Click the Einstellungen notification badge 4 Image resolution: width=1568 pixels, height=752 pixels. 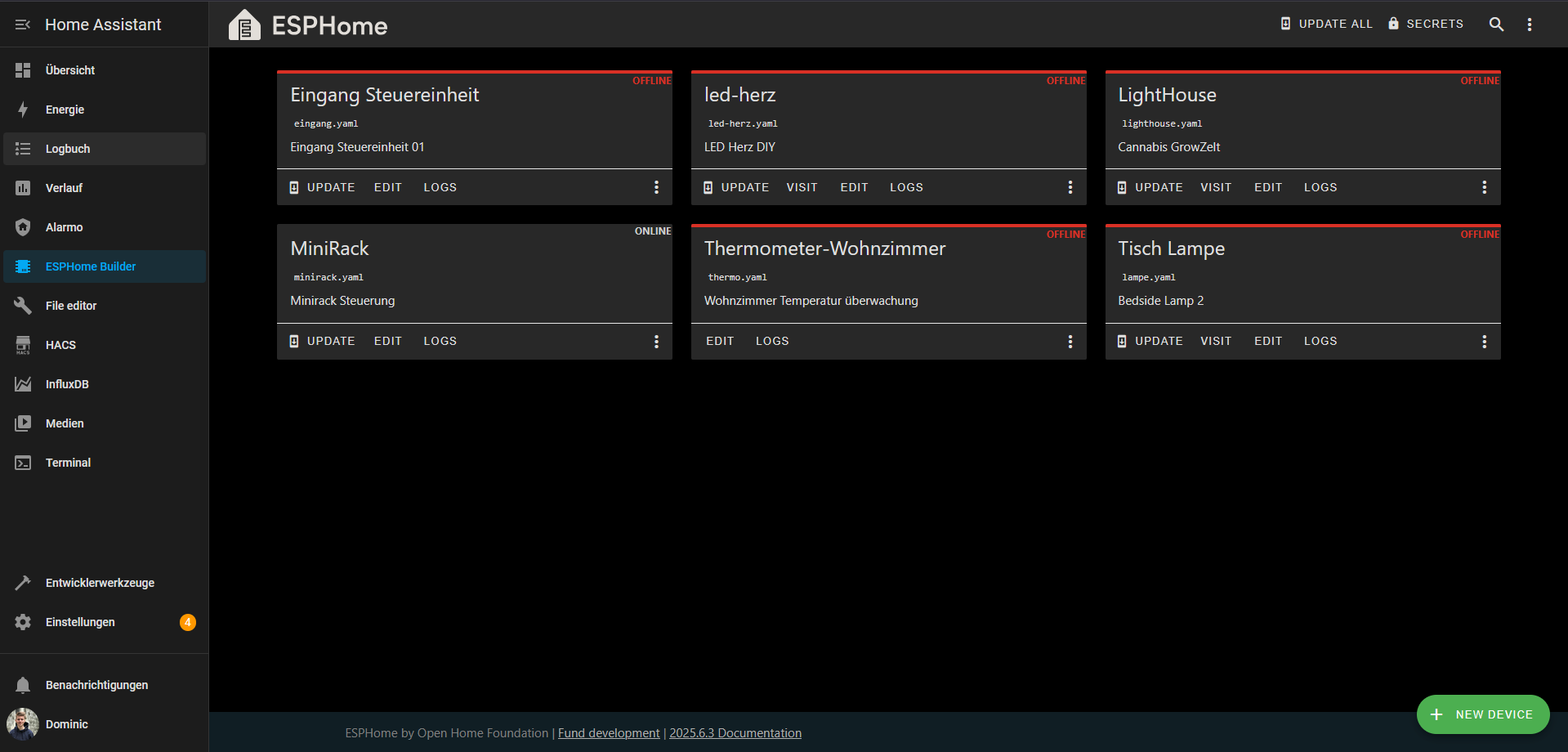tap(188, 622)
